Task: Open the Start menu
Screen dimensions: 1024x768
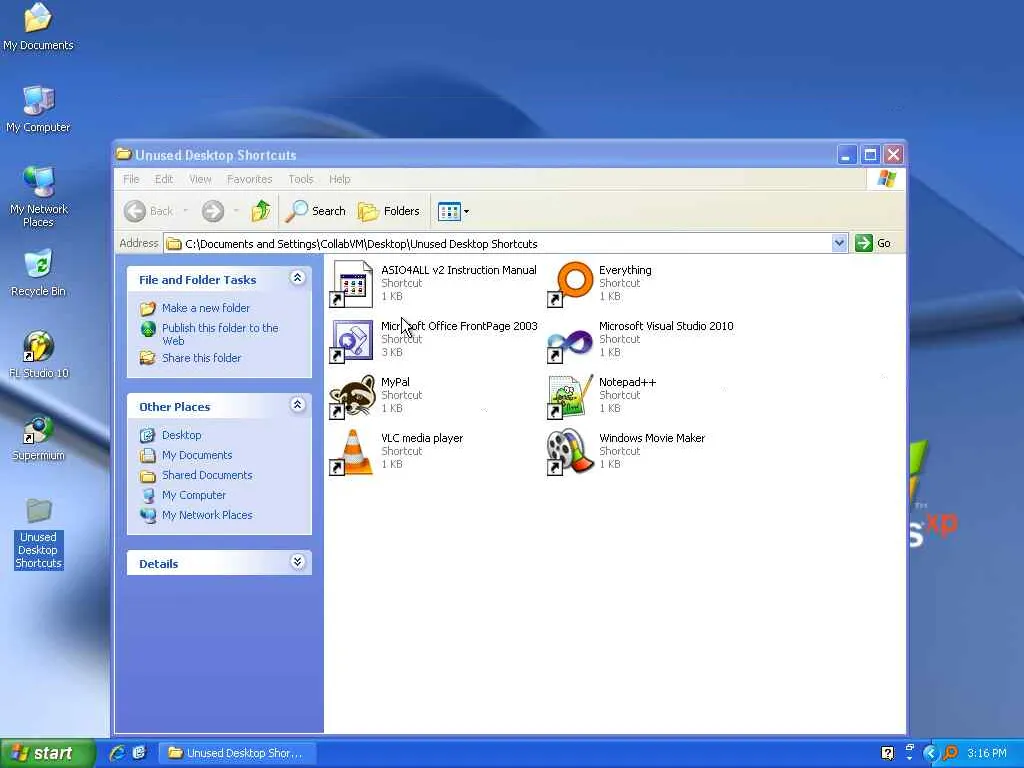Action: tap(48, 753)
